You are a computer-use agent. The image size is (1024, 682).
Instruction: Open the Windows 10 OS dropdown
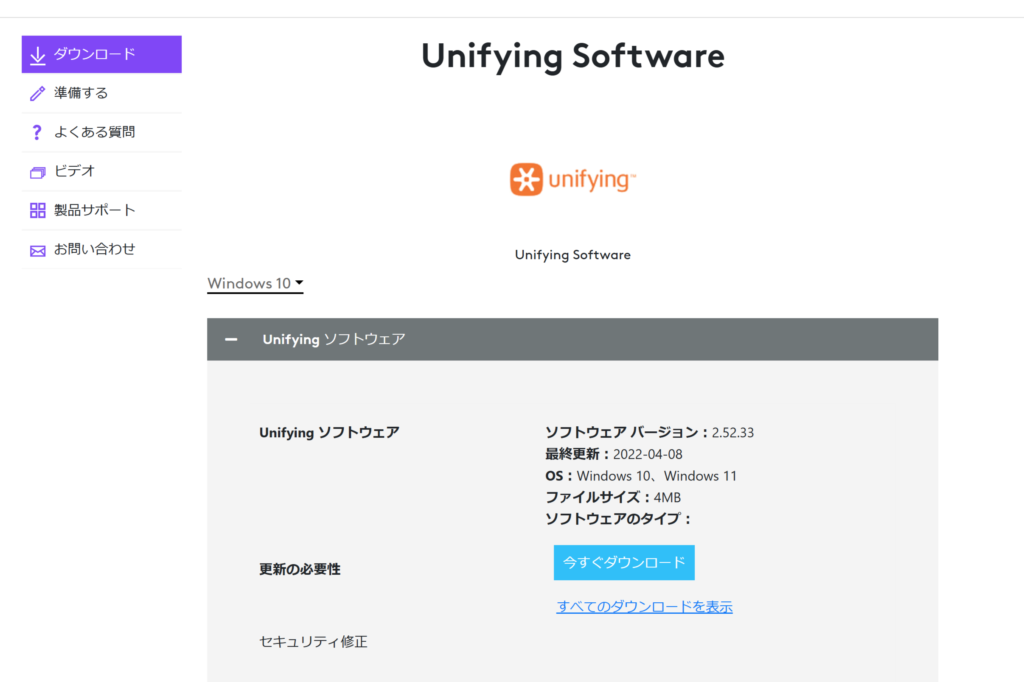(x=255, y=284)
